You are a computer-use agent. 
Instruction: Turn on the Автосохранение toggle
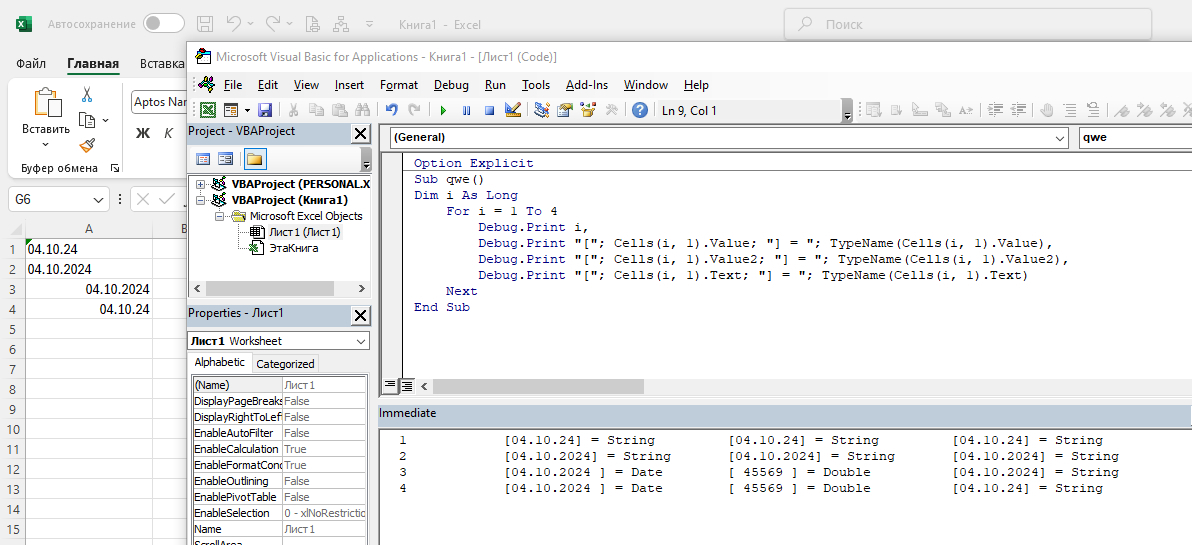pyautogui.click(x=163, y=23)
